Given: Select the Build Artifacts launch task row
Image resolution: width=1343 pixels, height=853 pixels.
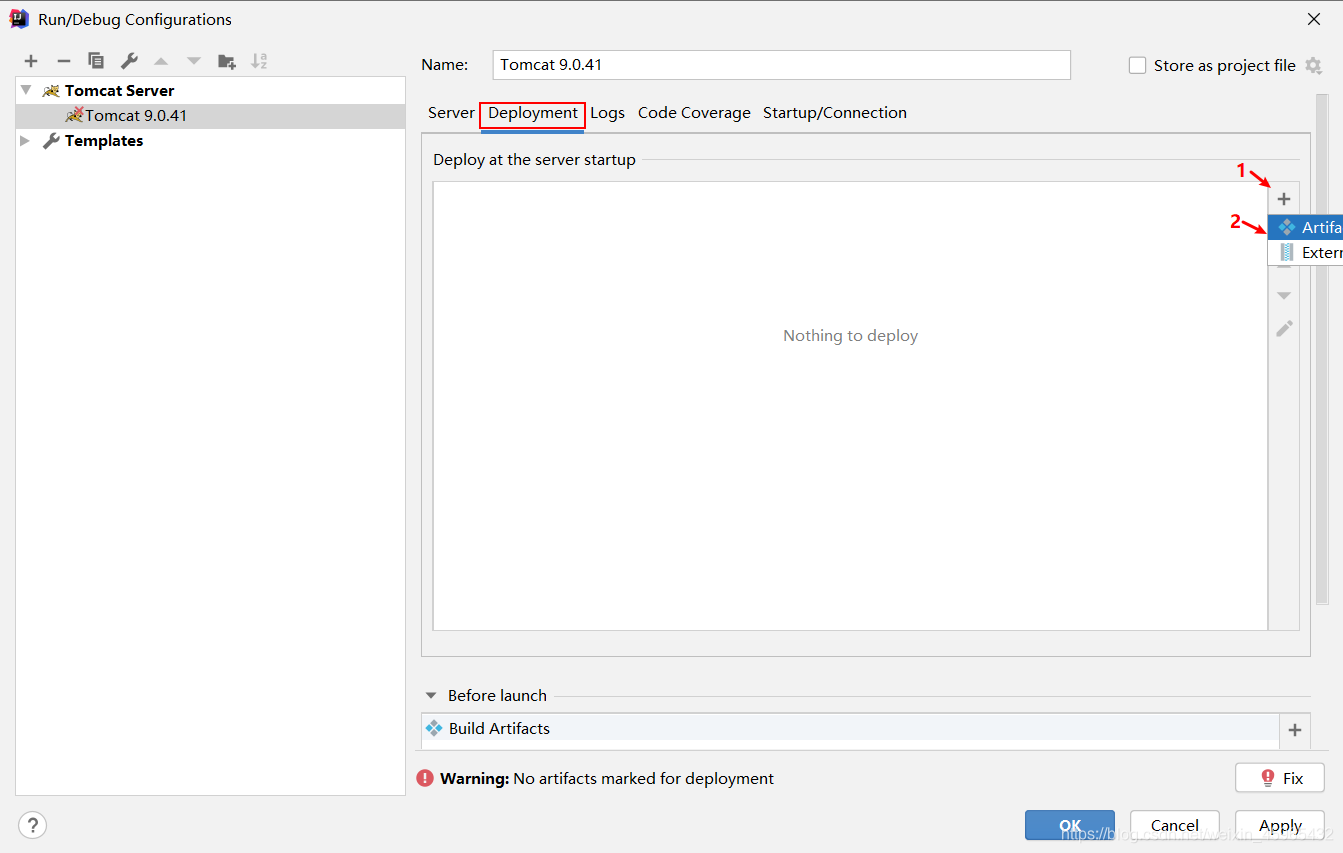Looking at the screenshot, I should point(850,728).
